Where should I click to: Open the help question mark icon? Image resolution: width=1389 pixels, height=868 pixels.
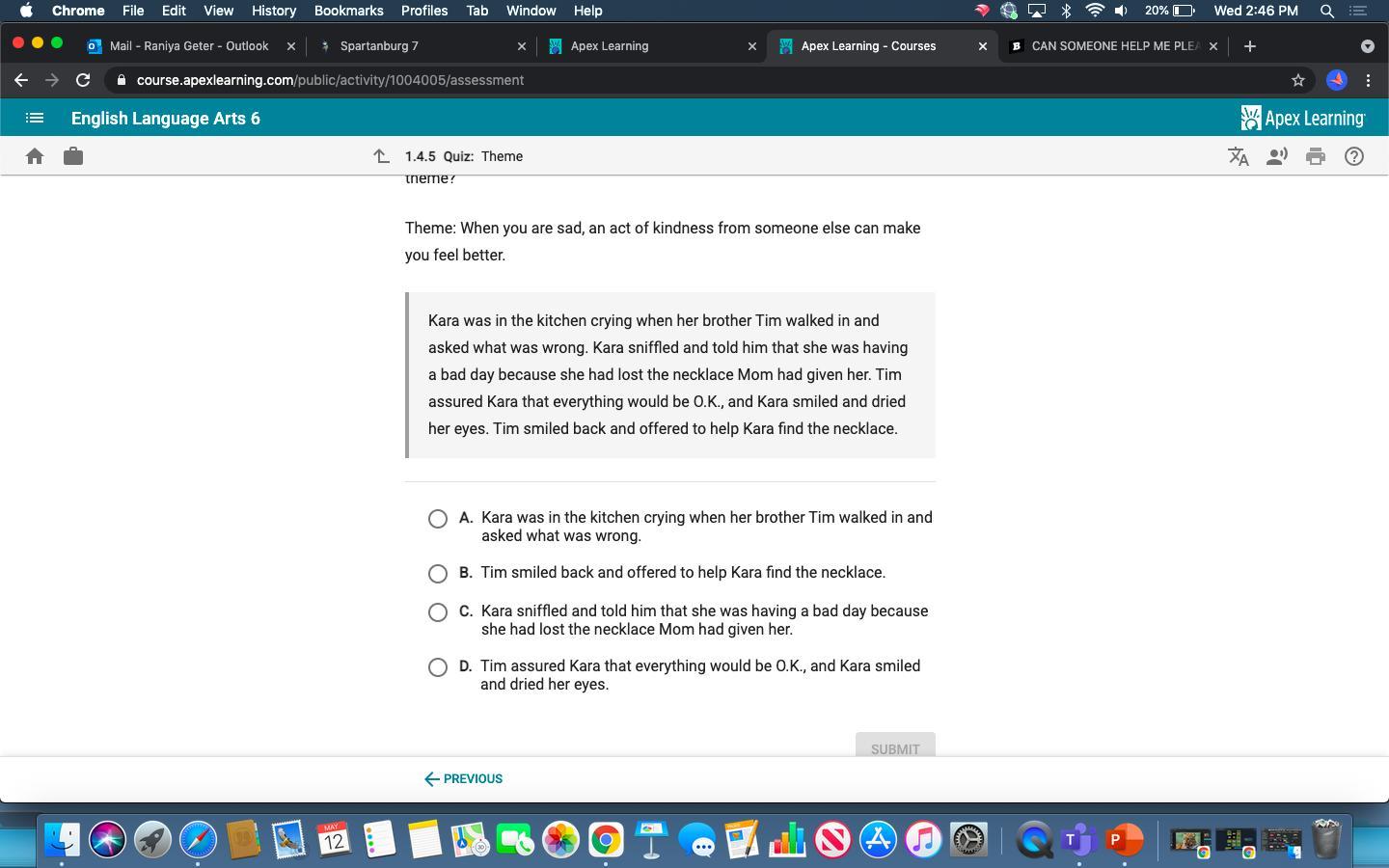point(1354,156)
